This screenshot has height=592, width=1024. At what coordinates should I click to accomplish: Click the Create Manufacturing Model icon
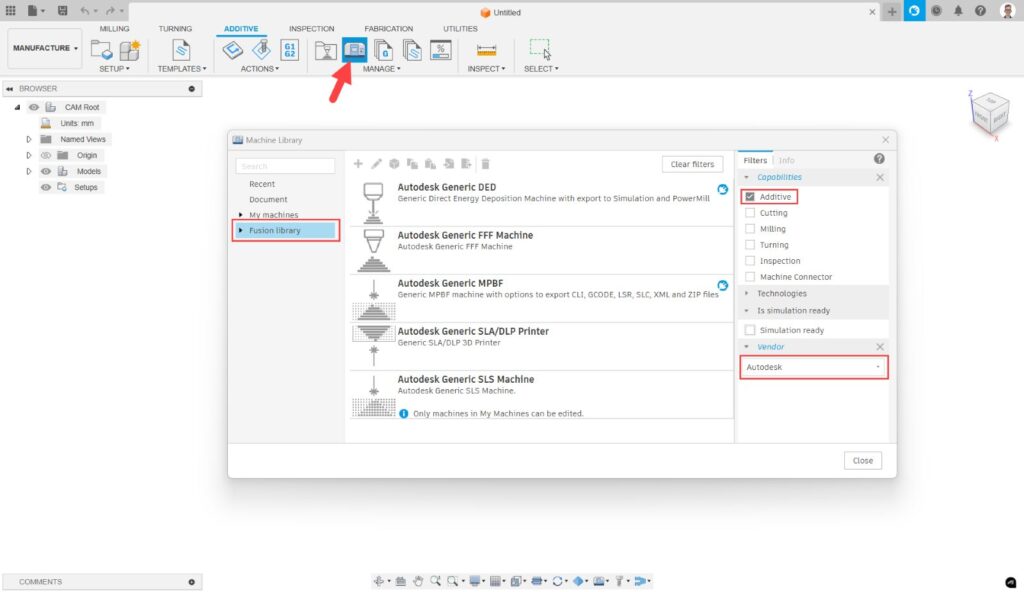click(x=129, y=50)
